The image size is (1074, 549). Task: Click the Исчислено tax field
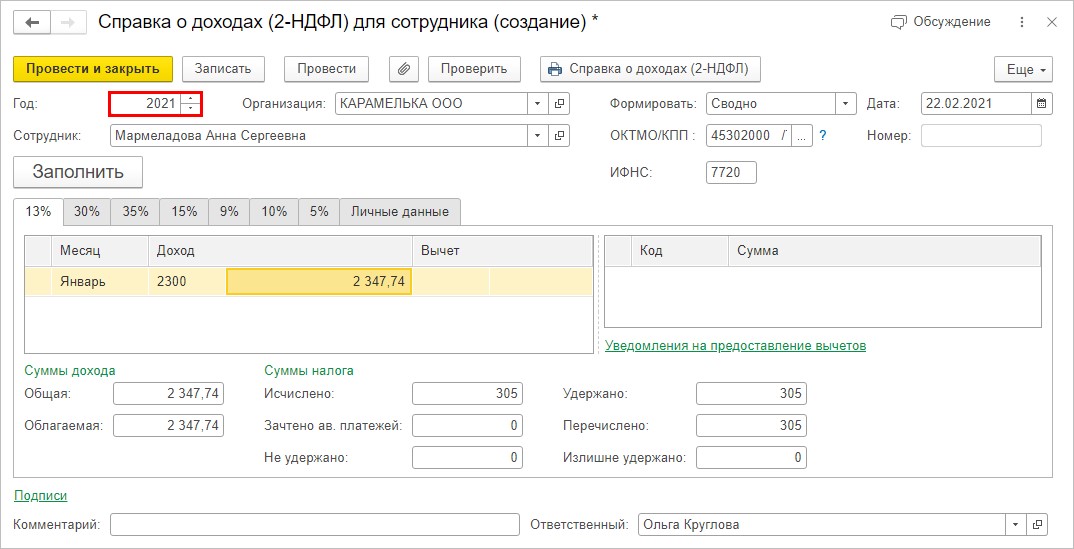[x=468, y=394]
